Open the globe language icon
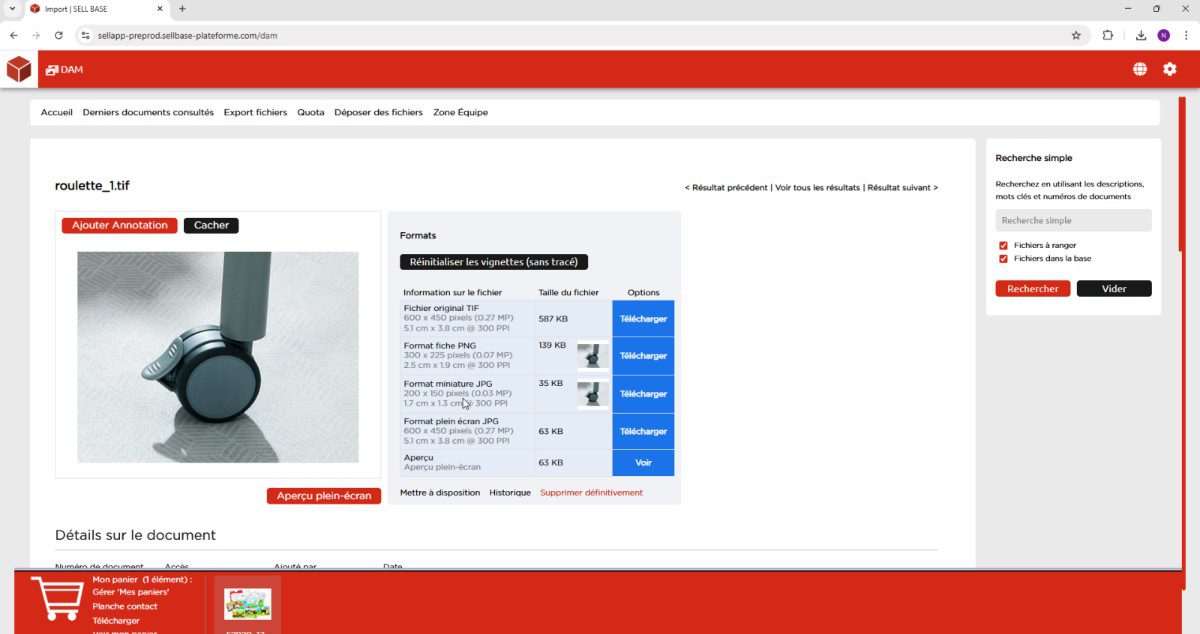The height and width of the screenshot is (634, 1200). tap(1140, 69)
